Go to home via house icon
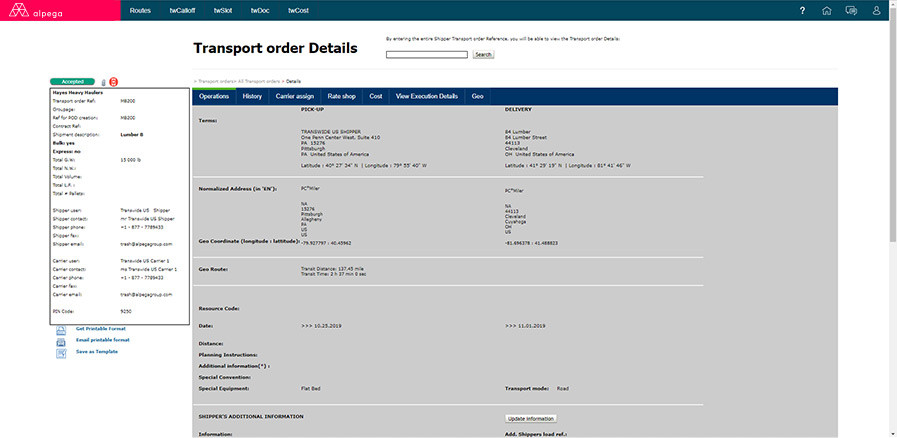The width and height of the screenshot is (897, 438). point(826,11)
